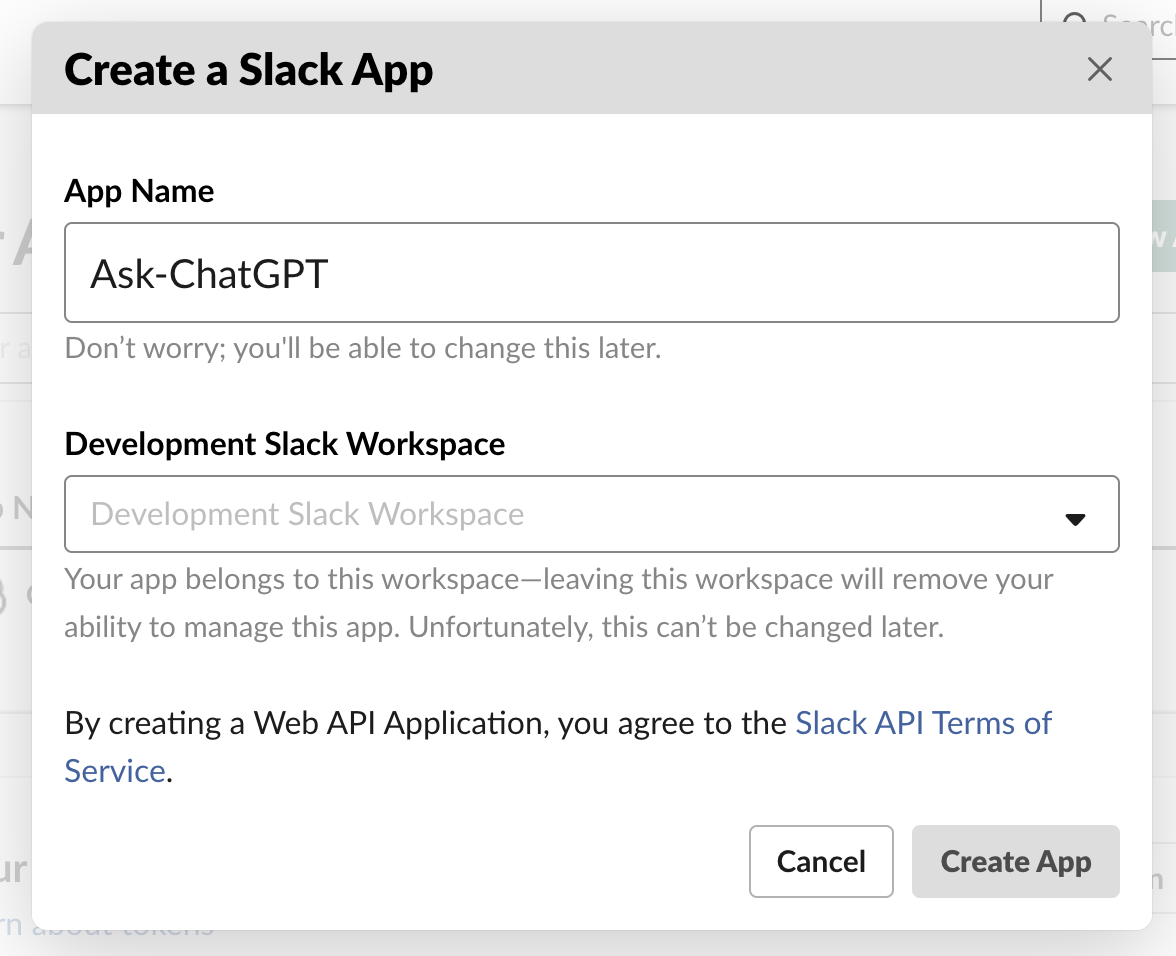Click the App Name label
1176x956 pixels.
pyautogui.click(x=139, y=191)
